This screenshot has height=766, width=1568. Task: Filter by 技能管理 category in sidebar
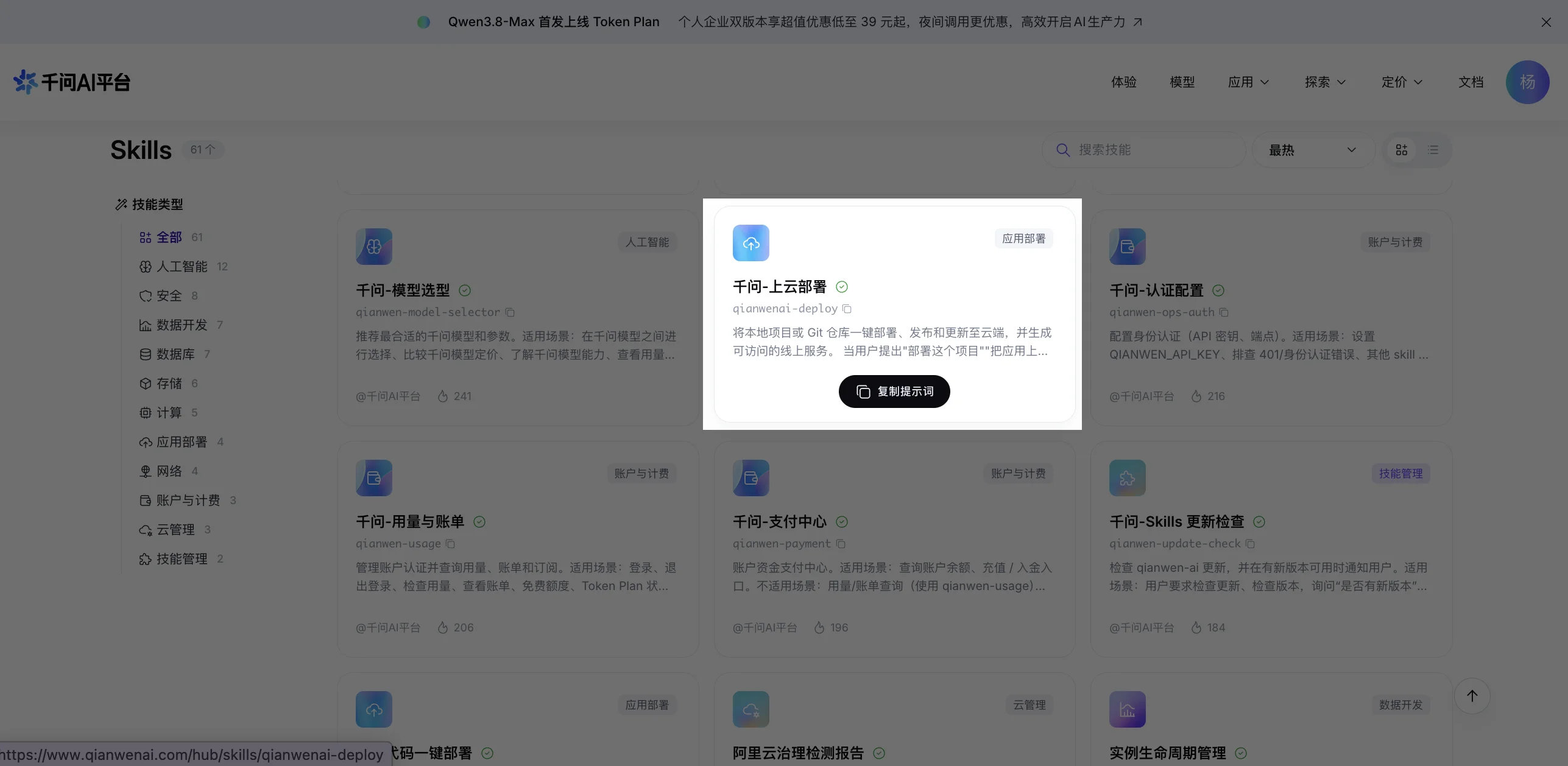(181, 559)
